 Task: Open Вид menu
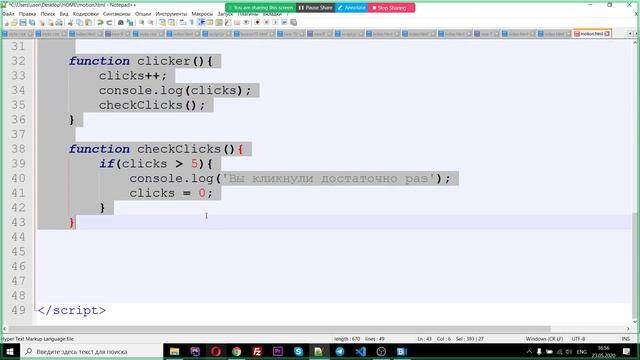point(64,14)
